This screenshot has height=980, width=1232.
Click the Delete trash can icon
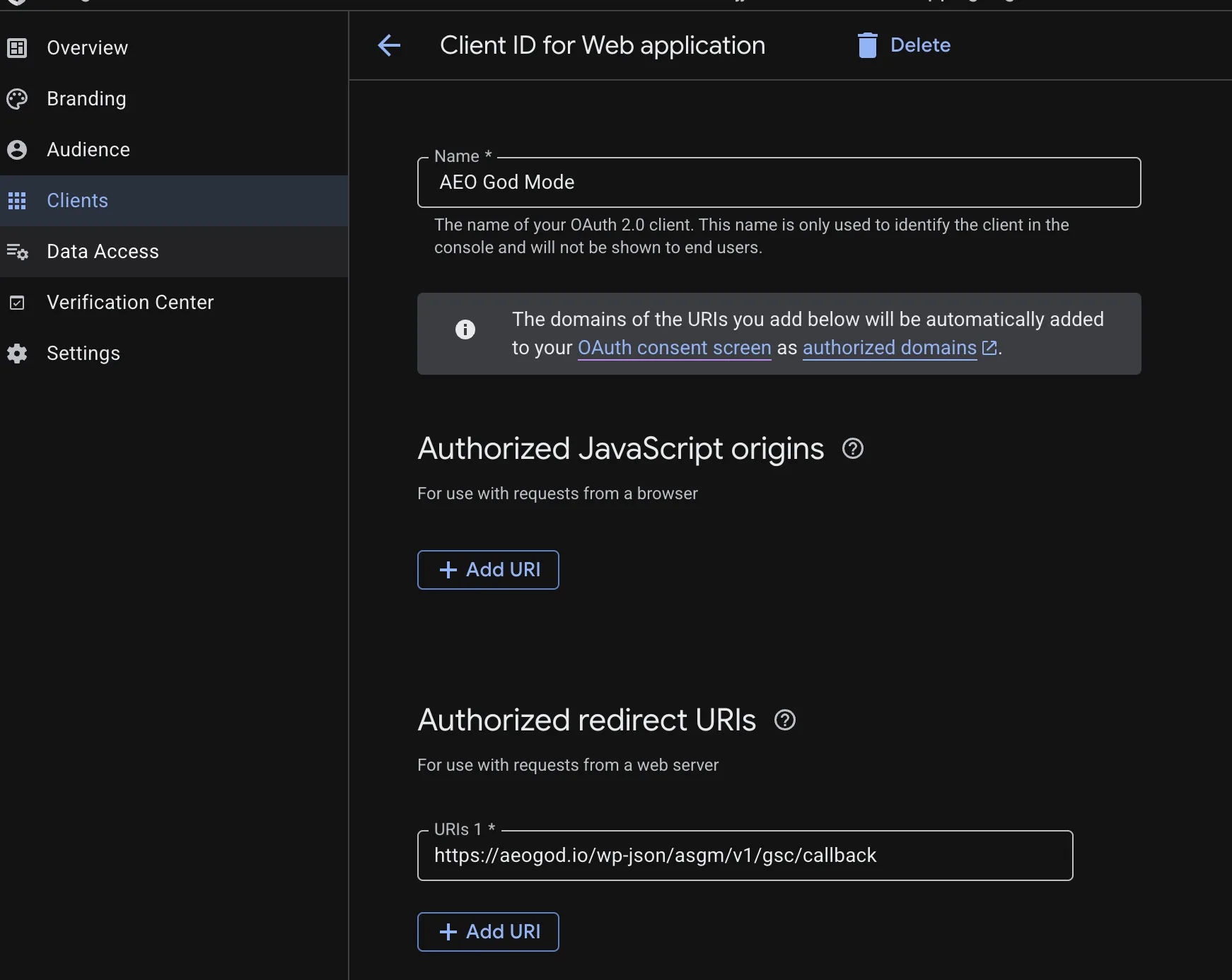point(867,45)
